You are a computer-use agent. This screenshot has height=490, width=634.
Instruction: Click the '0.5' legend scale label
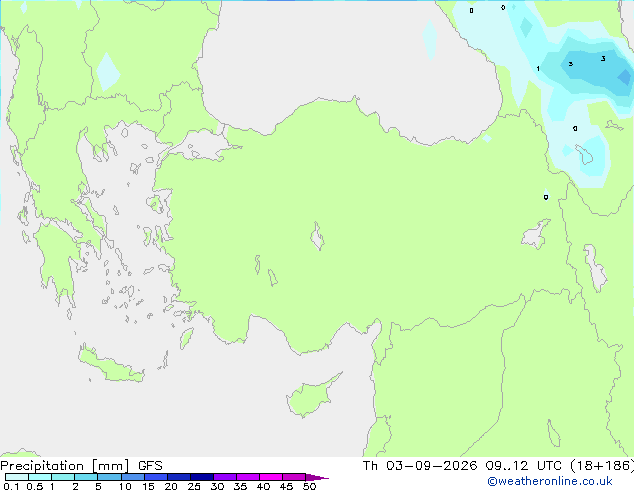[x=34, y=486]
